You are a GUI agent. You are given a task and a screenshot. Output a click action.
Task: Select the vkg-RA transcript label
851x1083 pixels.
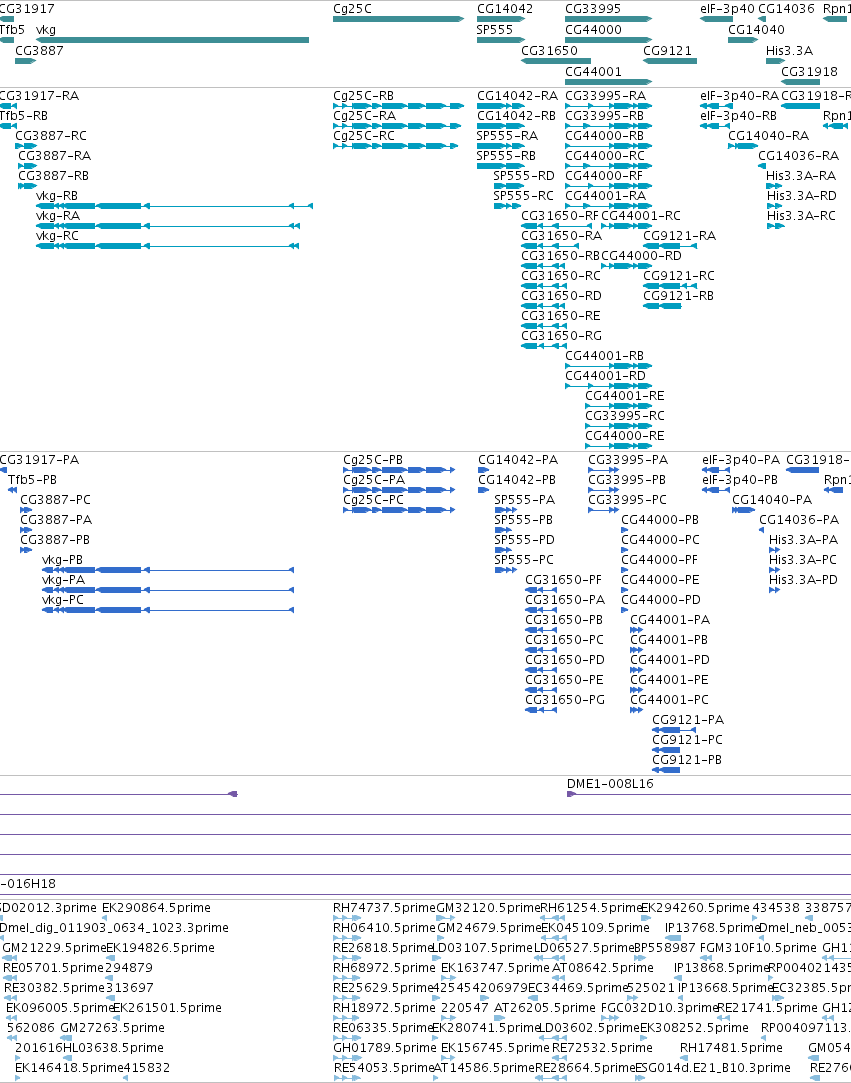coord(57,215)
